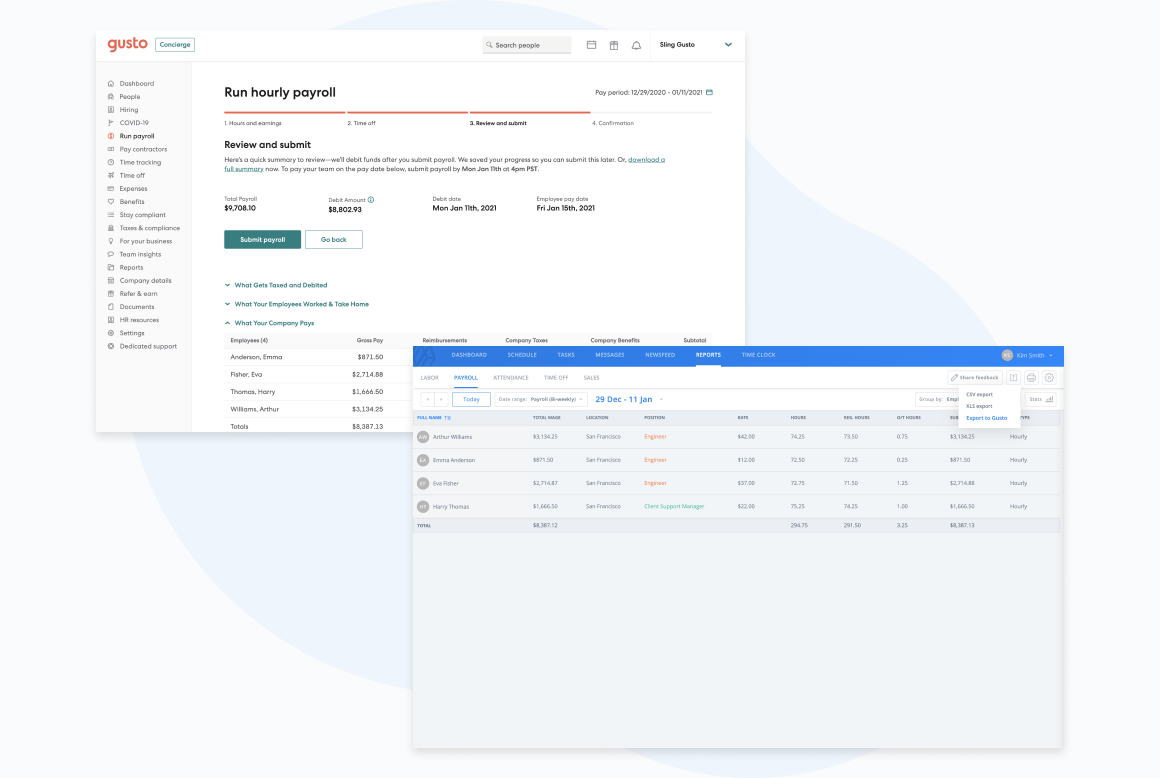Go to Time off in Gusto sidebar
1160x778 pixels.
(x=132, y=175)
